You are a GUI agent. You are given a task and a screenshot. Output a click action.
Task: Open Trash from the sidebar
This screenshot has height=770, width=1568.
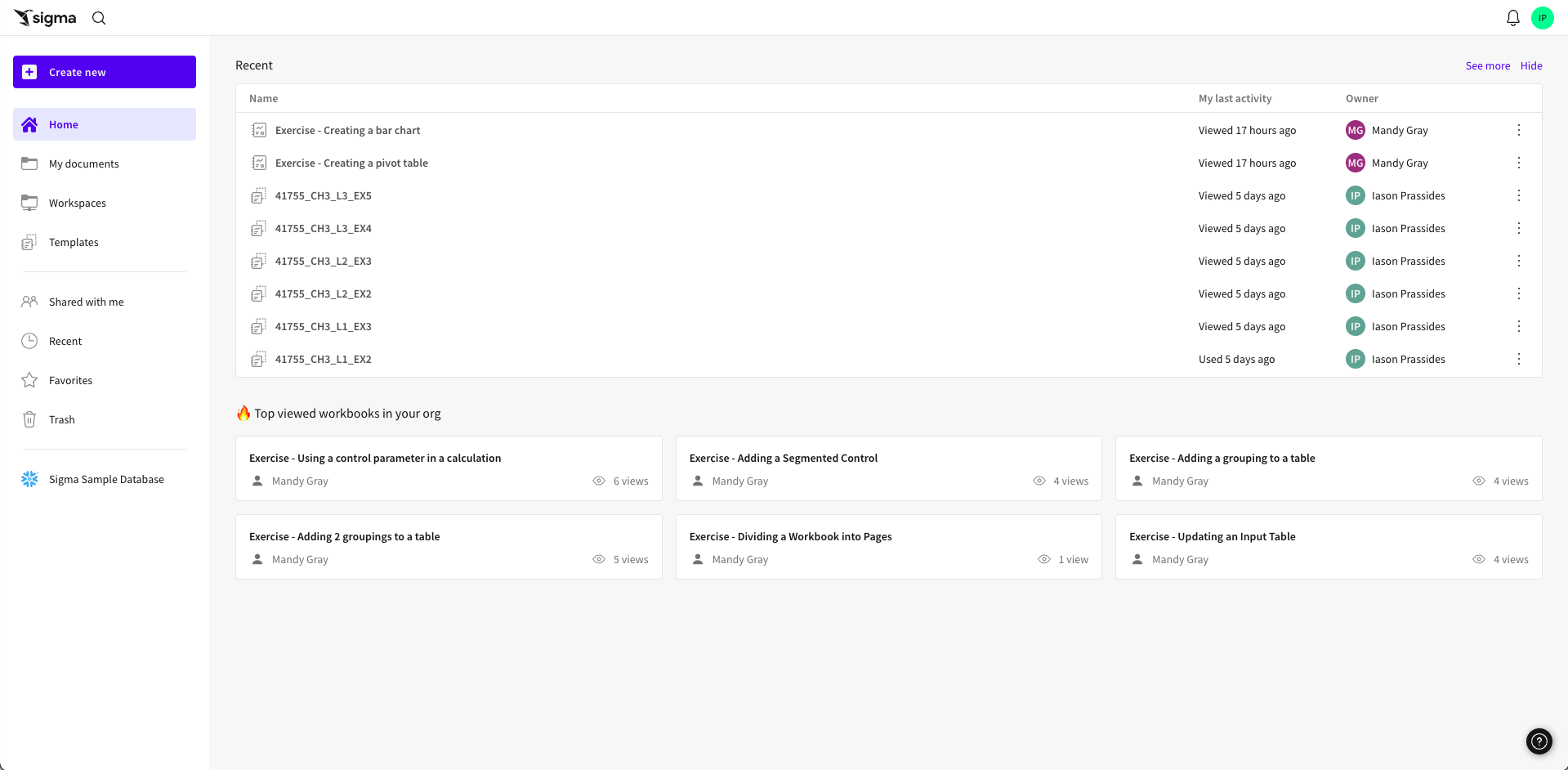[61, 419]
